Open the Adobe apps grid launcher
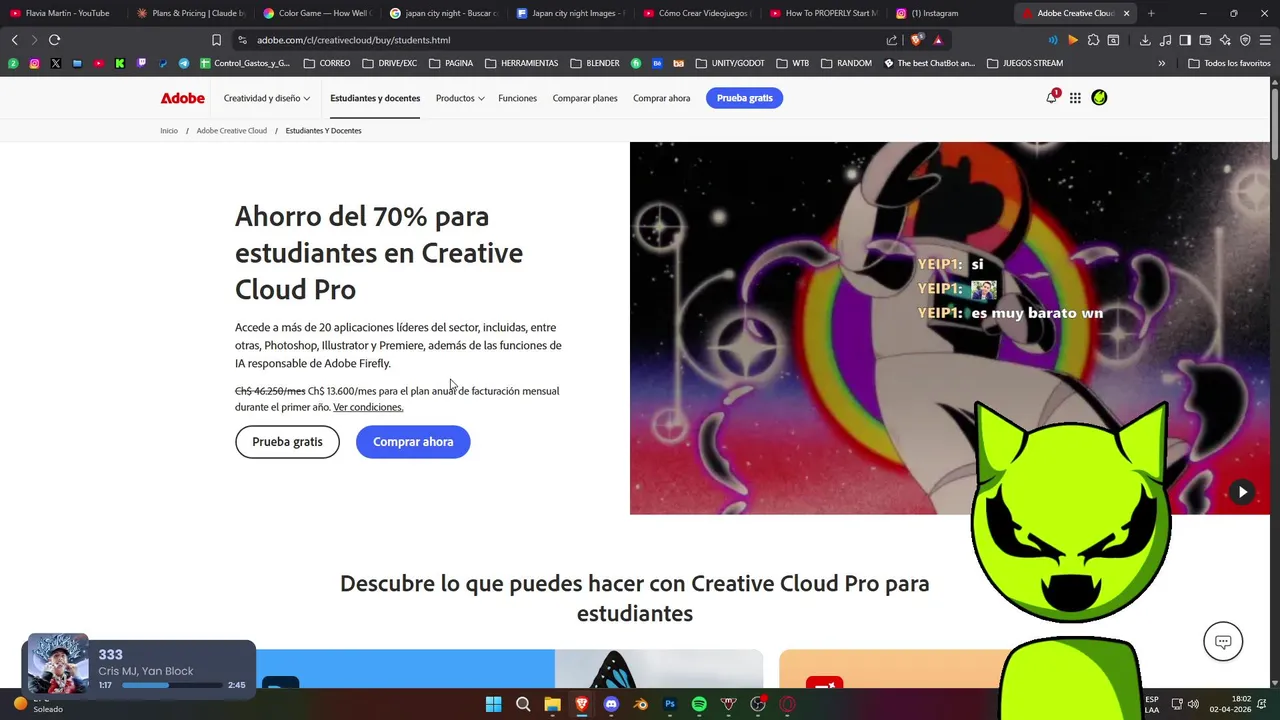The width and height of the screenshot is (1280, 720). 1075,98
